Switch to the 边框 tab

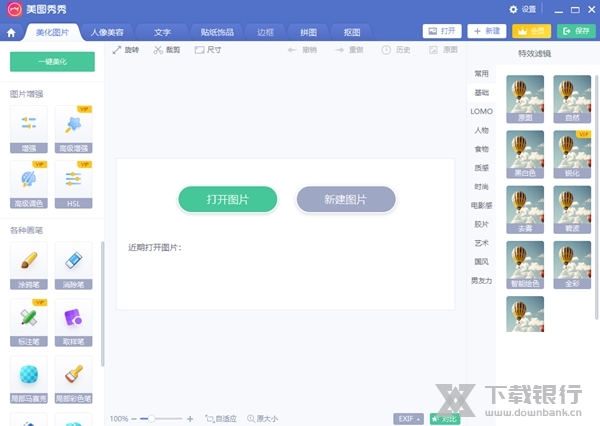pyautogui.click(x=265, y=33)
